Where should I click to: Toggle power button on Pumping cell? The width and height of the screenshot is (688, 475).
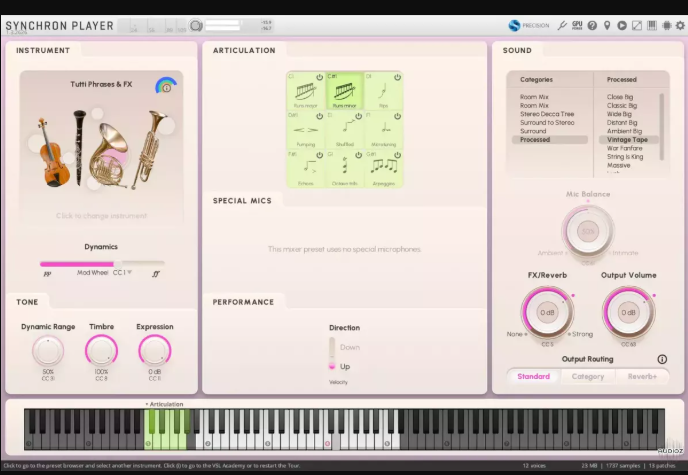click(319, 116)
